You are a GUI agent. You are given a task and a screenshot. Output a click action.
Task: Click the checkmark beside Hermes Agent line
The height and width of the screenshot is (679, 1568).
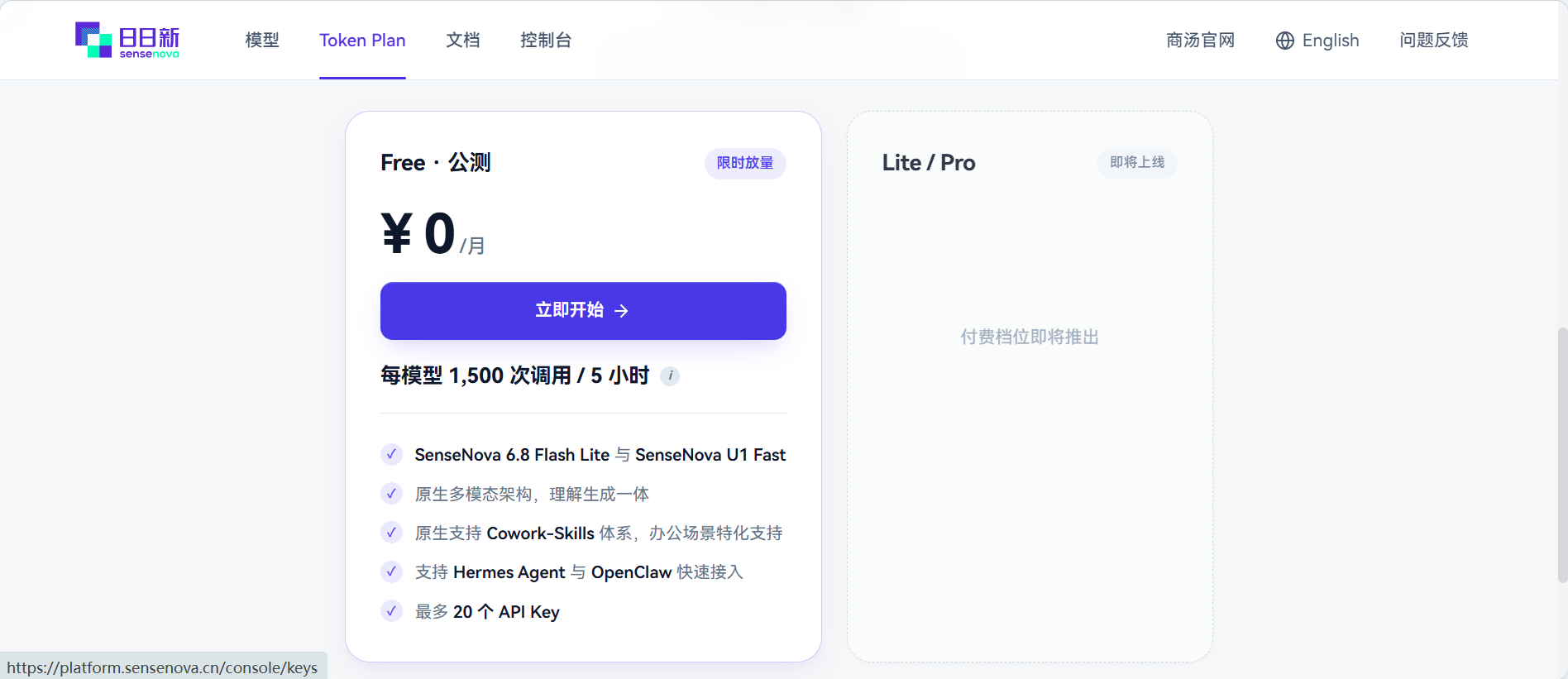[391, 571]
